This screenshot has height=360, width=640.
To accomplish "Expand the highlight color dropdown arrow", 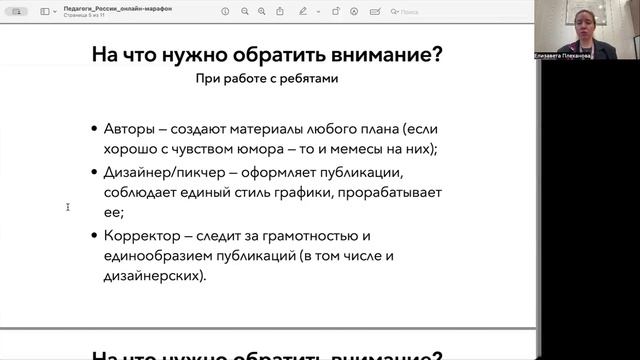I will [x=318, y=12].
